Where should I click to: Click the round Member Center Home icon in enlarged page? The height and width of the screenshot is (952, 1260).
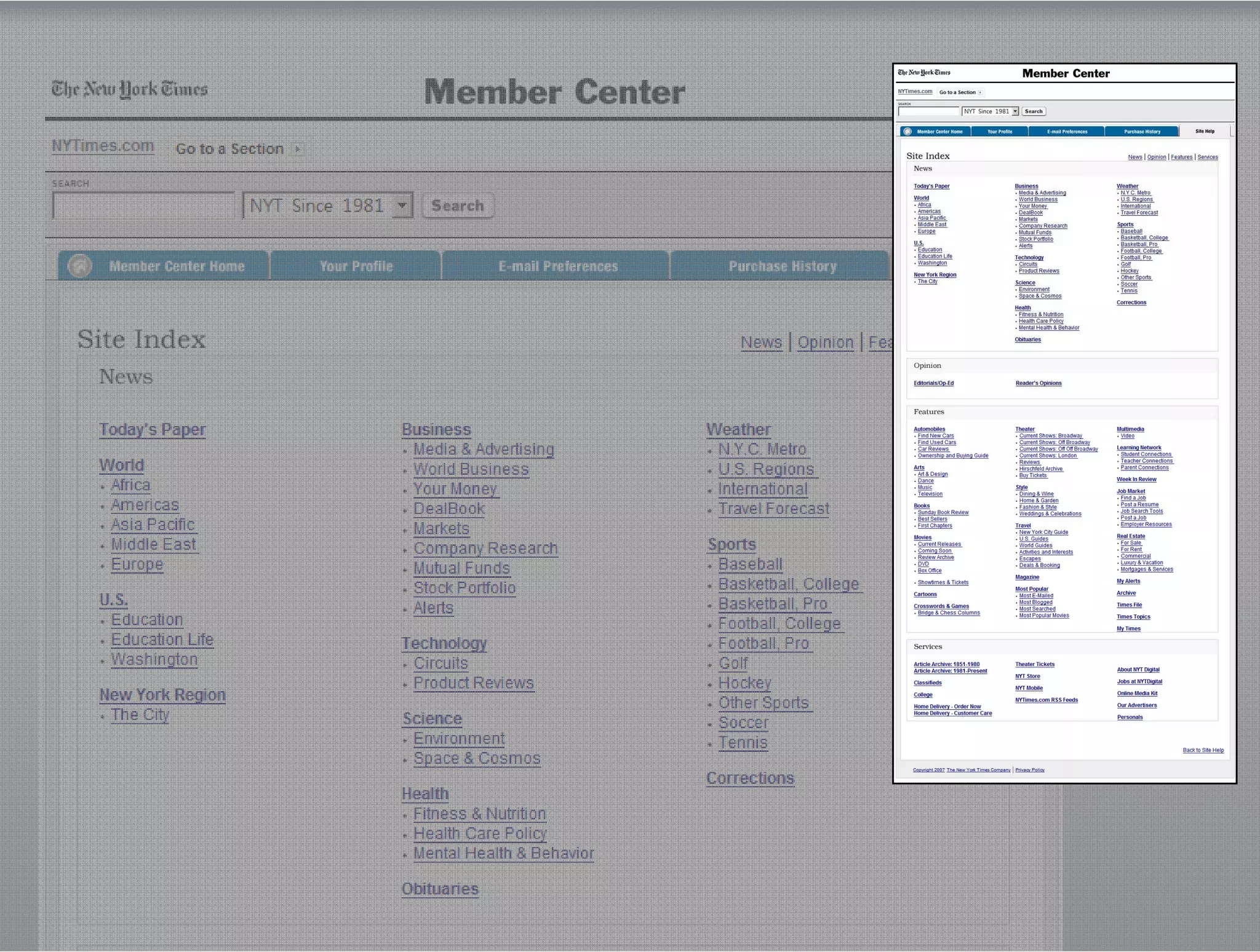(79, 266)
